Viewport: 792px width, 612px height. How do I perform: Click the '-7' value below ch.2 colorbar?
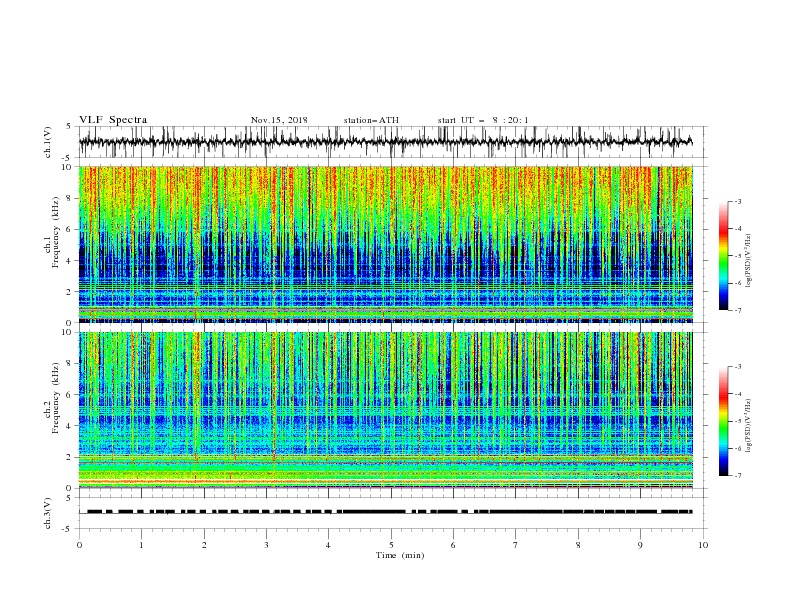coord(737,476)
